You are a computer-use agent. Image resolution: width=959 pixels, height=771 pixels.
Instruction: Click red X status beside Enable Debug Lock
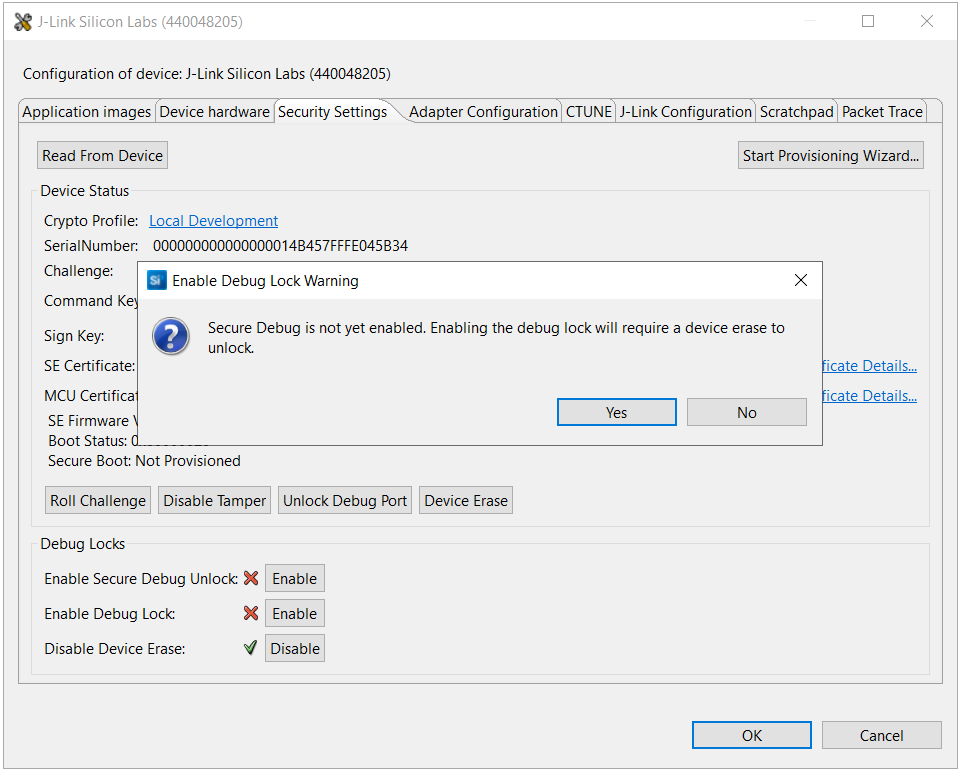(x=251, y=613)
